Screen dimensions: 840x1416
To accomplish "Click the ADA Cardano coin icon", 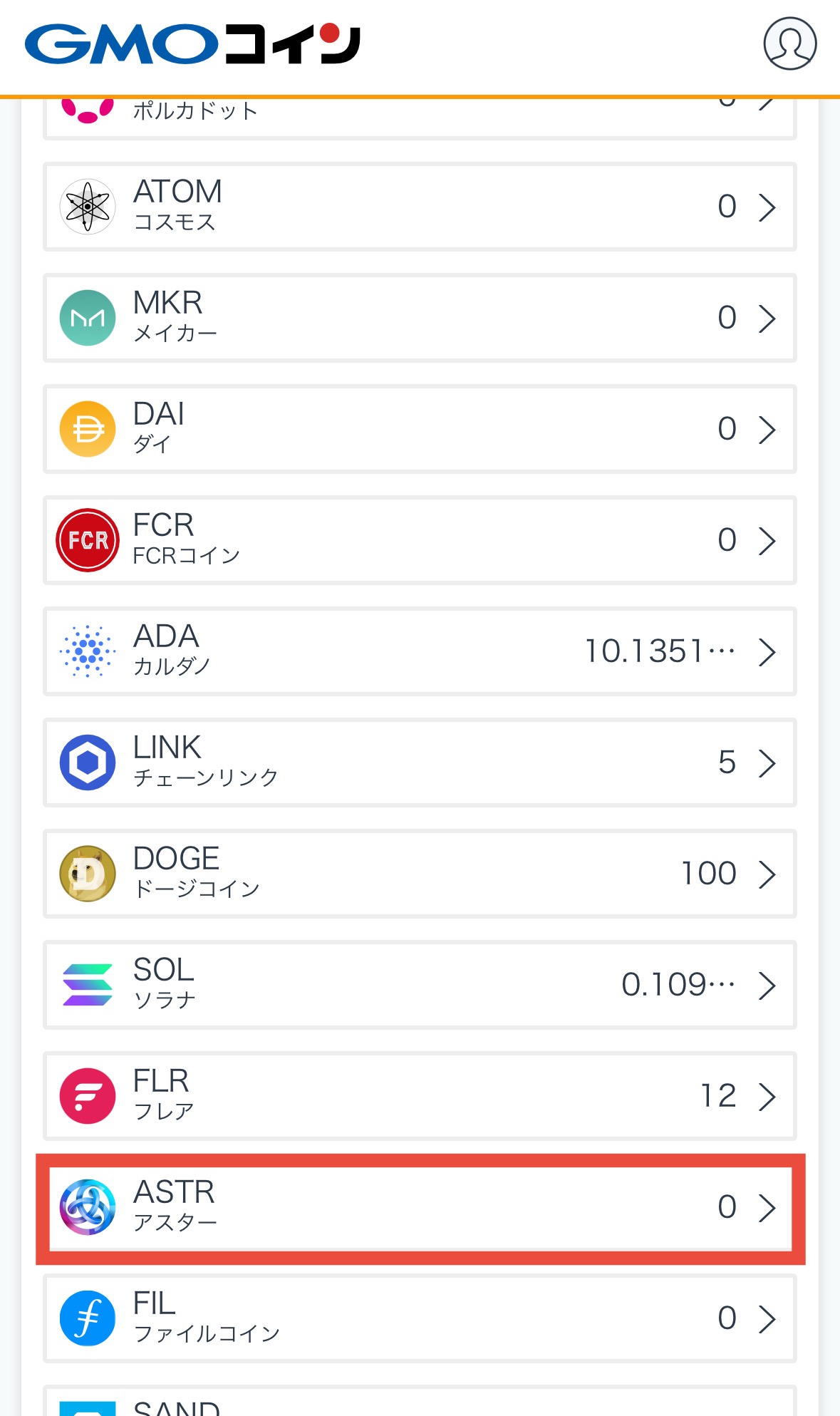I will [88, 651].
